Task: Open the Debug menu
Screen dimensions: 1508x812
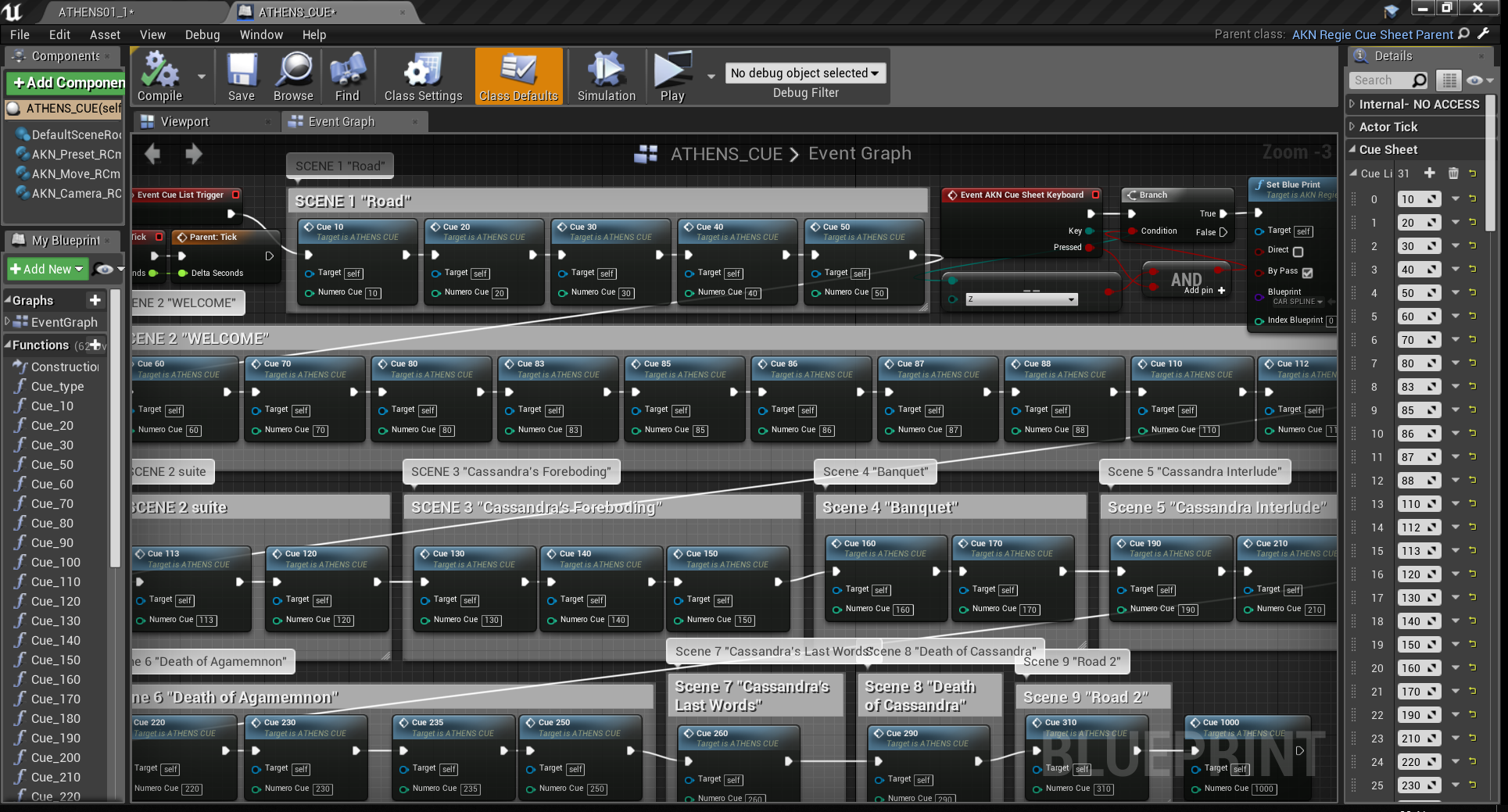Action: tap(202, 34)
